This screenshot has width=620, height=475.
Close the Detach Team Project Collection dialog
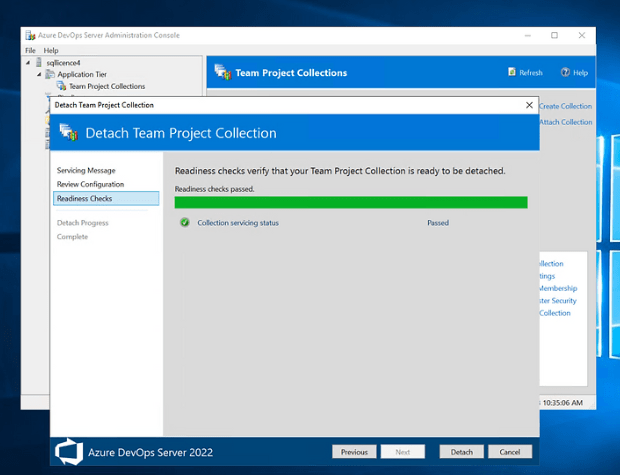click(x=529, y=105)
